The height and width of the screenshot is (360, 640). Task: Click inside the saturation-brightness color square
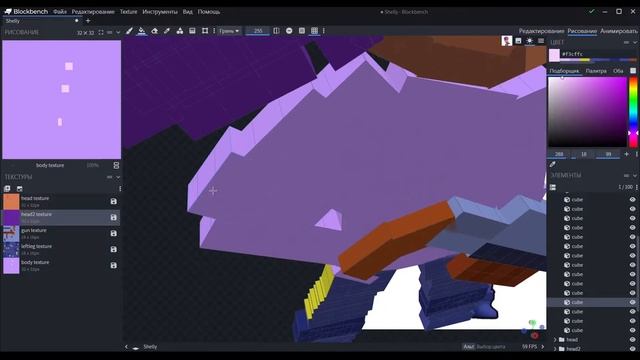[587, 112]
